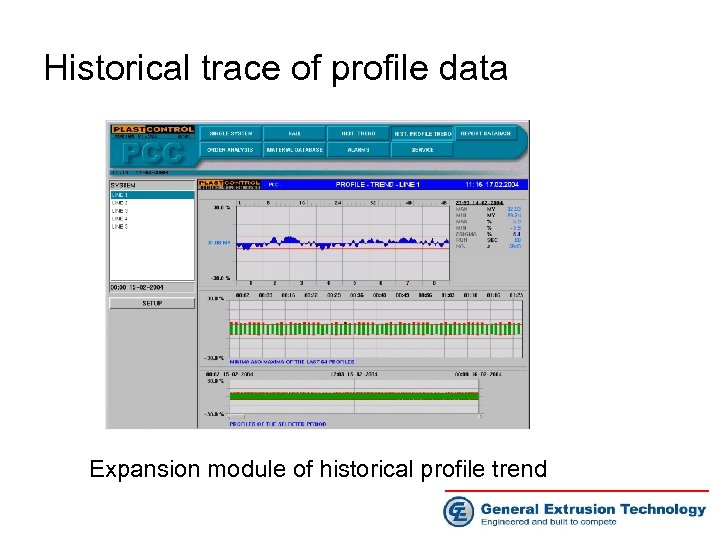
Task: Open the Service screen
Action: click(x=422, y=150)
